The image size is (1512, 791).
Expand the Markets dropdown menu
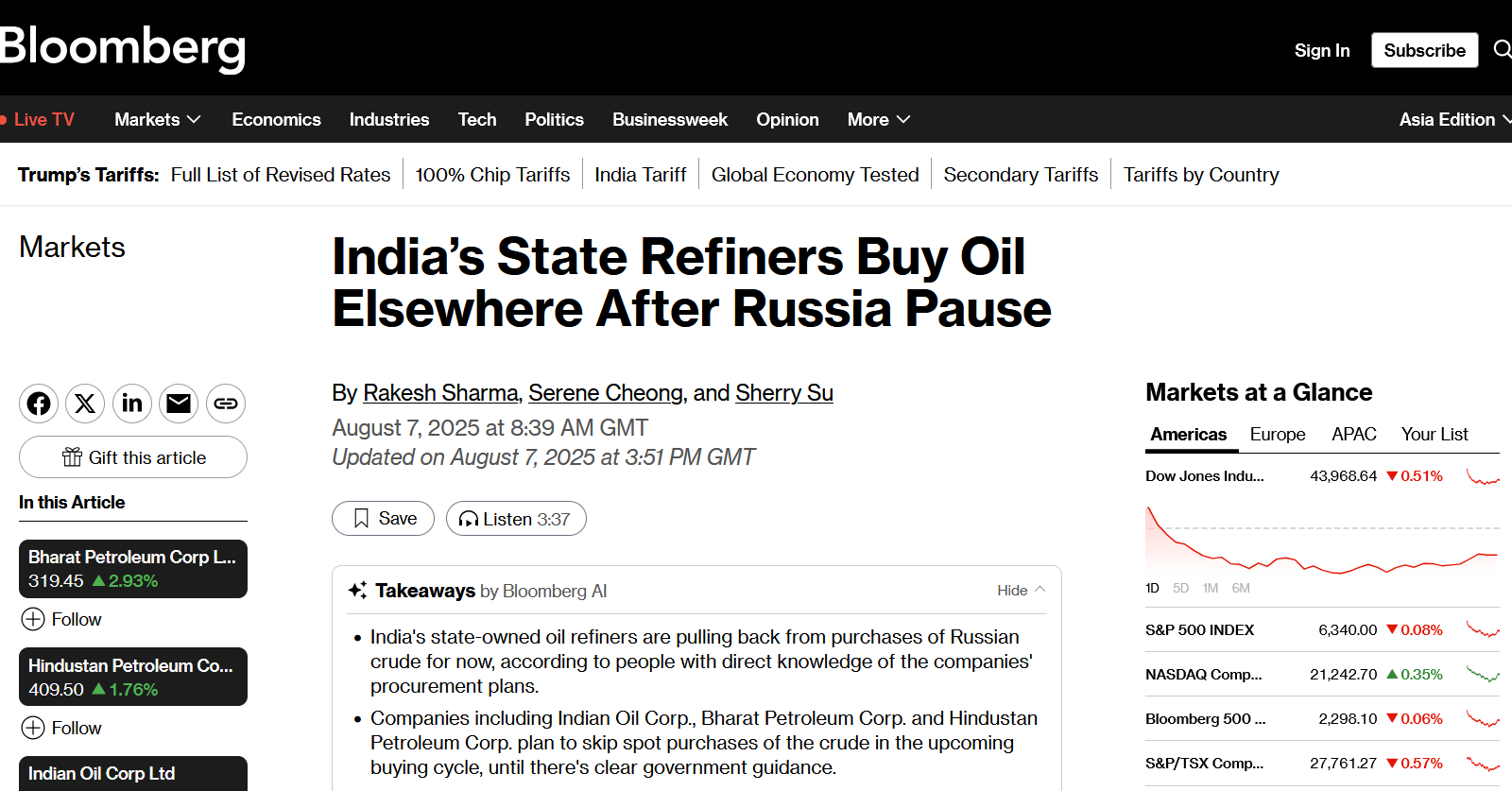(x=158, y=119)
